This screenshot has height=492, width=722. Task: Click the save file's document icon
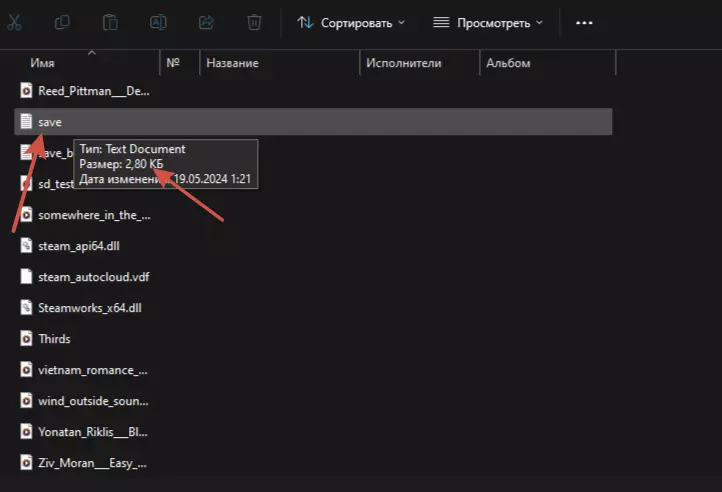click(26, 122)
